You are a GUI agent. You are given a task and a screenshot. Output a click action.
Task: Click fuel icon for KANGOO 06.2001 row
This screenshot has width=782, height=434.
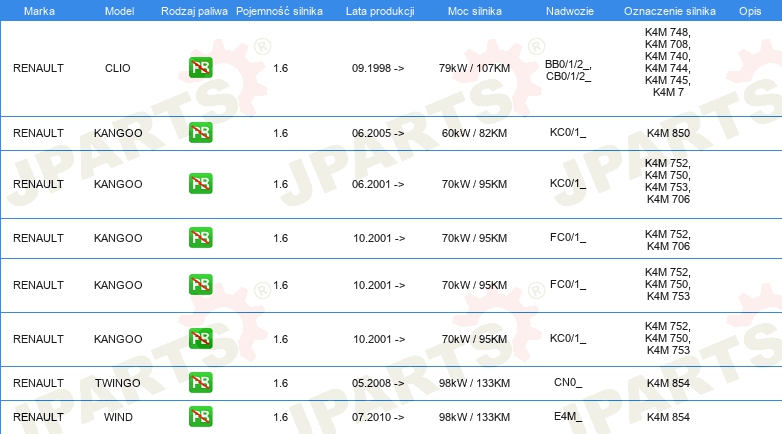coord(200,184)
